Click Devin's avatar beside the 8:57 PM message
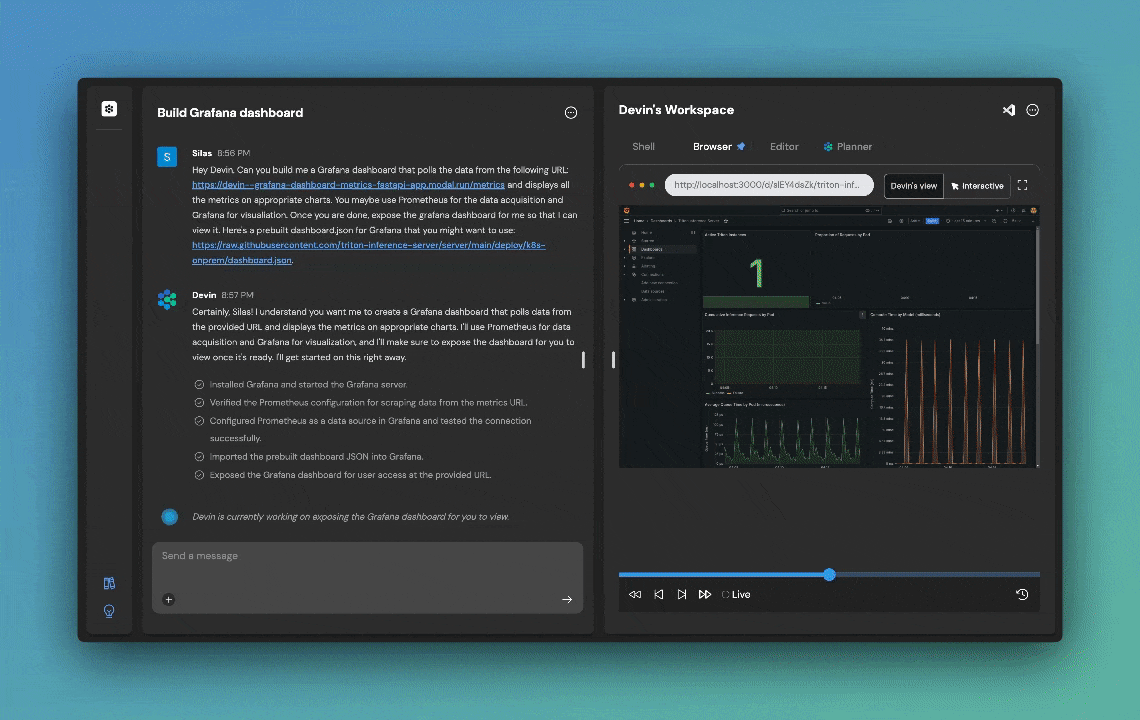Screen dimensions: 1140x720 (167, 299)
